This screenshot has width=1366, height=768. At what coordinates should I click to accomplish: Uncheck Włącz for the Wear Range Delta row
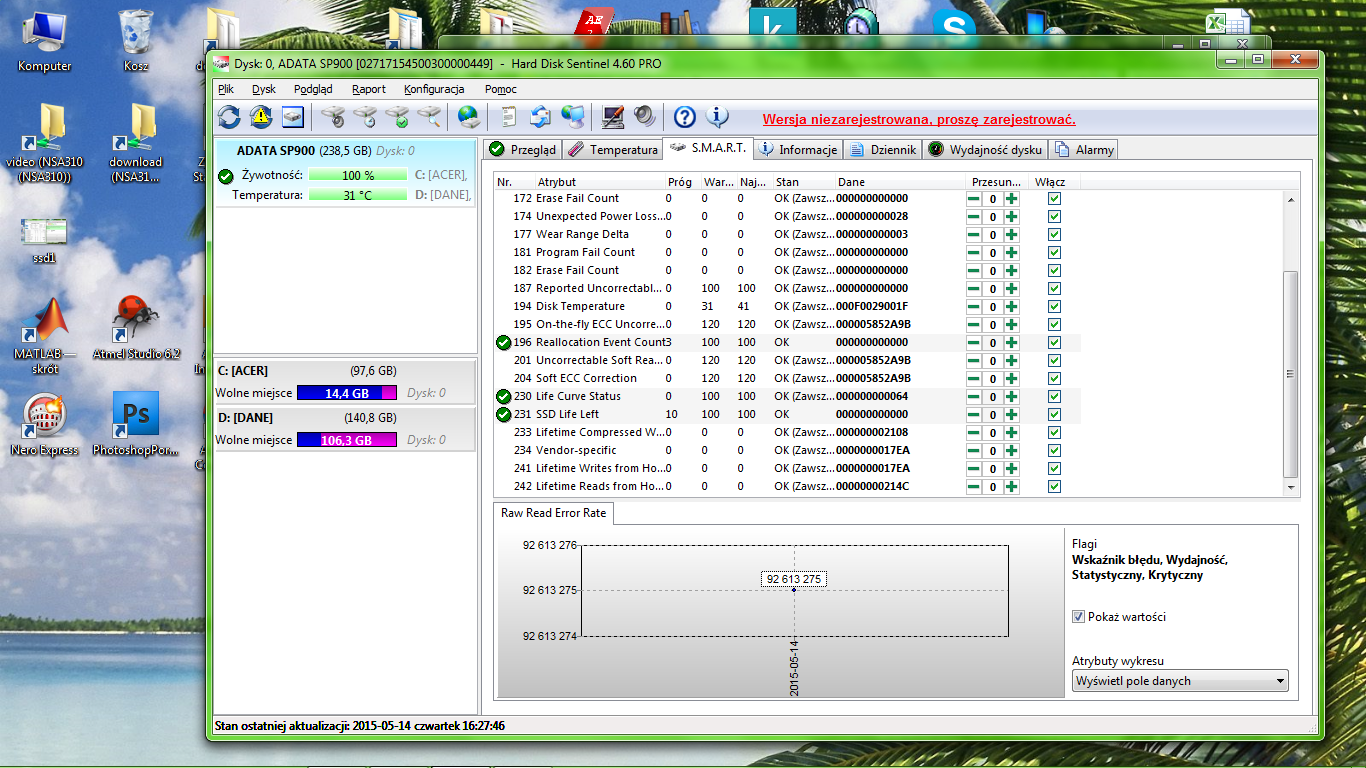pos(1054,234)
